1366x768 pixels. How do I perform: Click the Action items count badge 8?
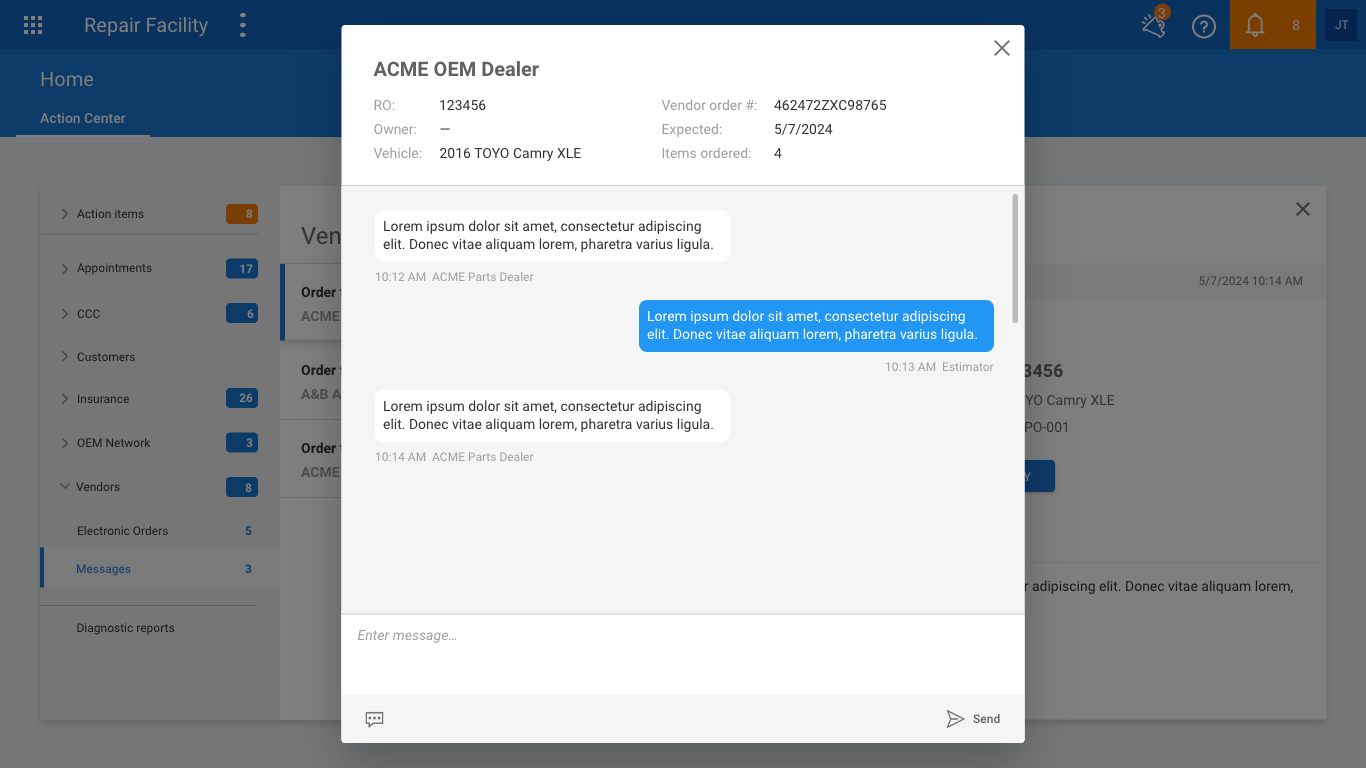(x=242, y=214)
